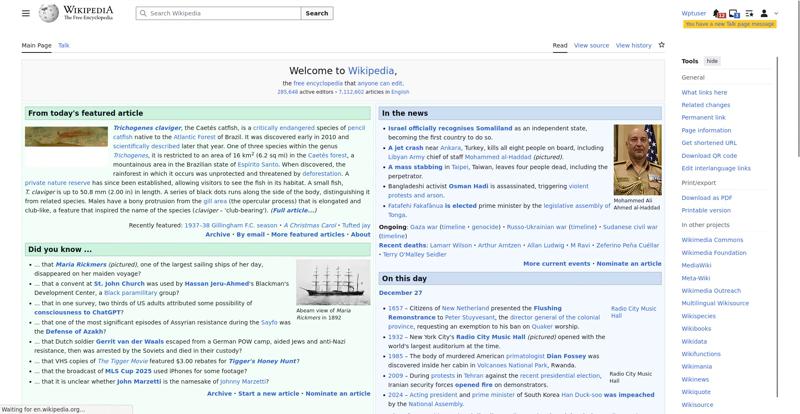Screen dimensions: 800x414
Task: Open the user avatar icon
Action: 764,14
